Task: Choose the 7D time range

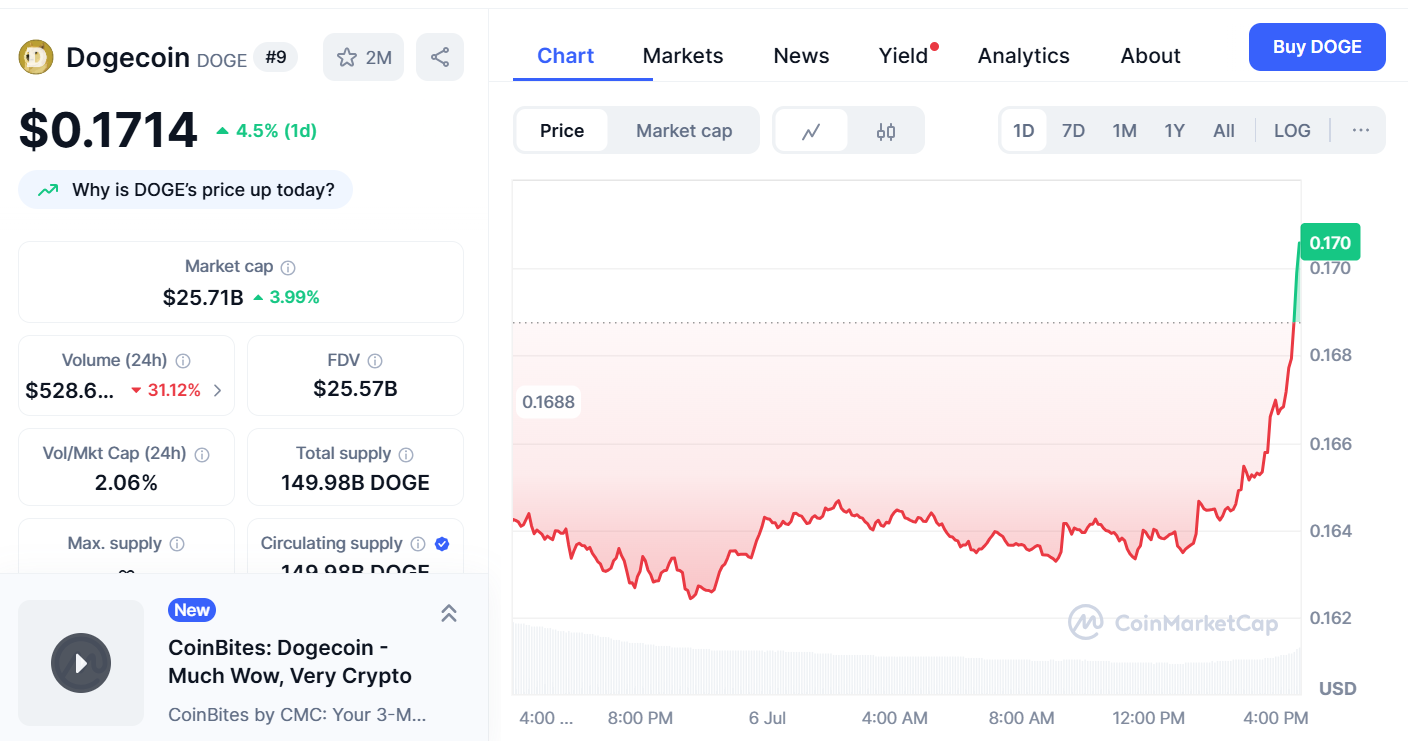Action: (1073, 131)
